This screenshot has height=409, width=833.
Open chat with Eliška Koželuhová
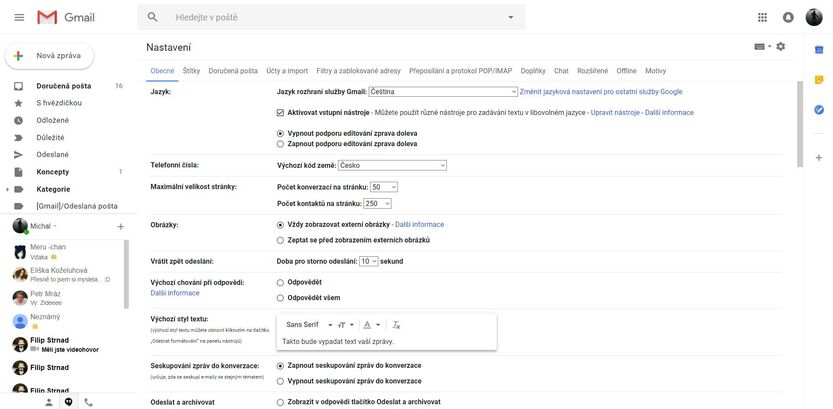click(66, 275)
